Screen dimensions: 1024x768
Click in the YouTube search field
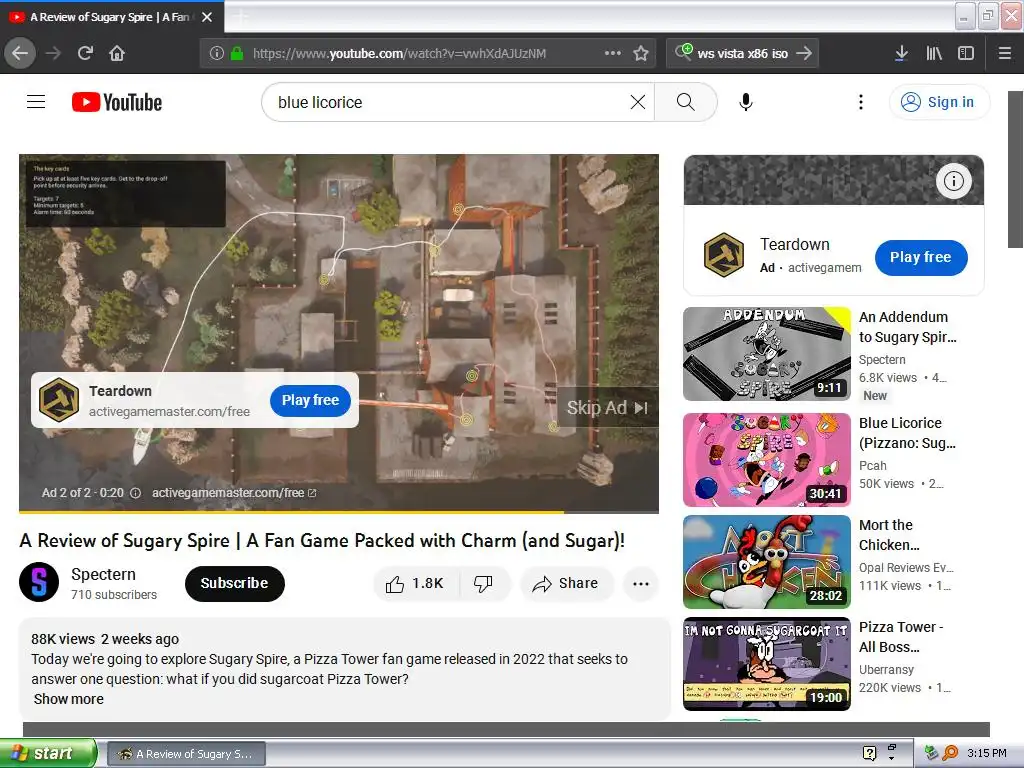(x=451, y=102)
